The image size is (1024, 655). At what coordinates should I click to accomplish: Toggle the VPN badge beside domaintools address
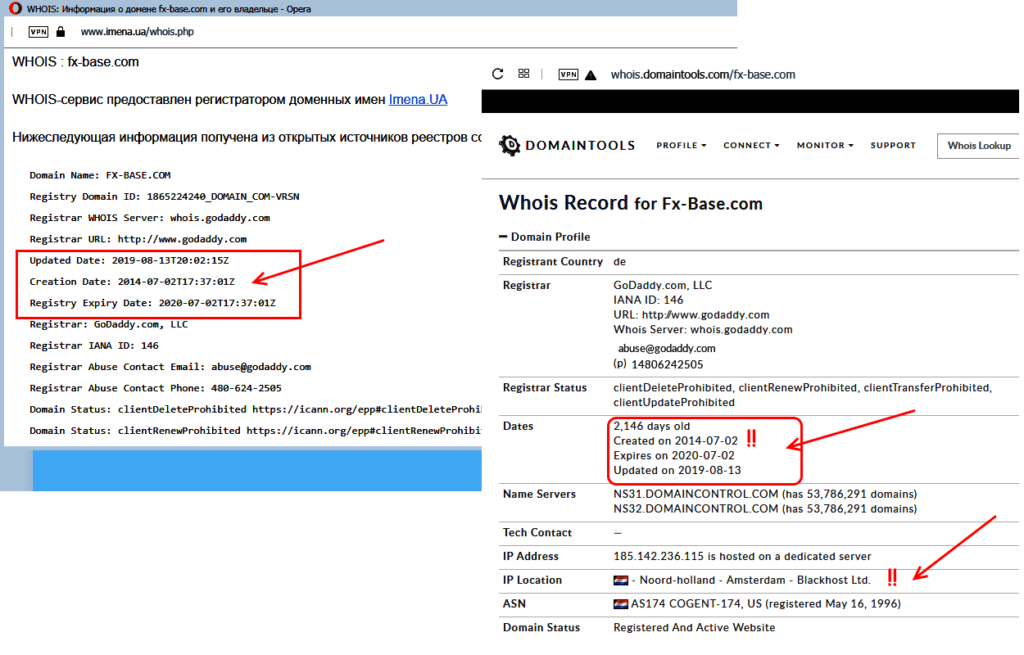coord(568,74)
